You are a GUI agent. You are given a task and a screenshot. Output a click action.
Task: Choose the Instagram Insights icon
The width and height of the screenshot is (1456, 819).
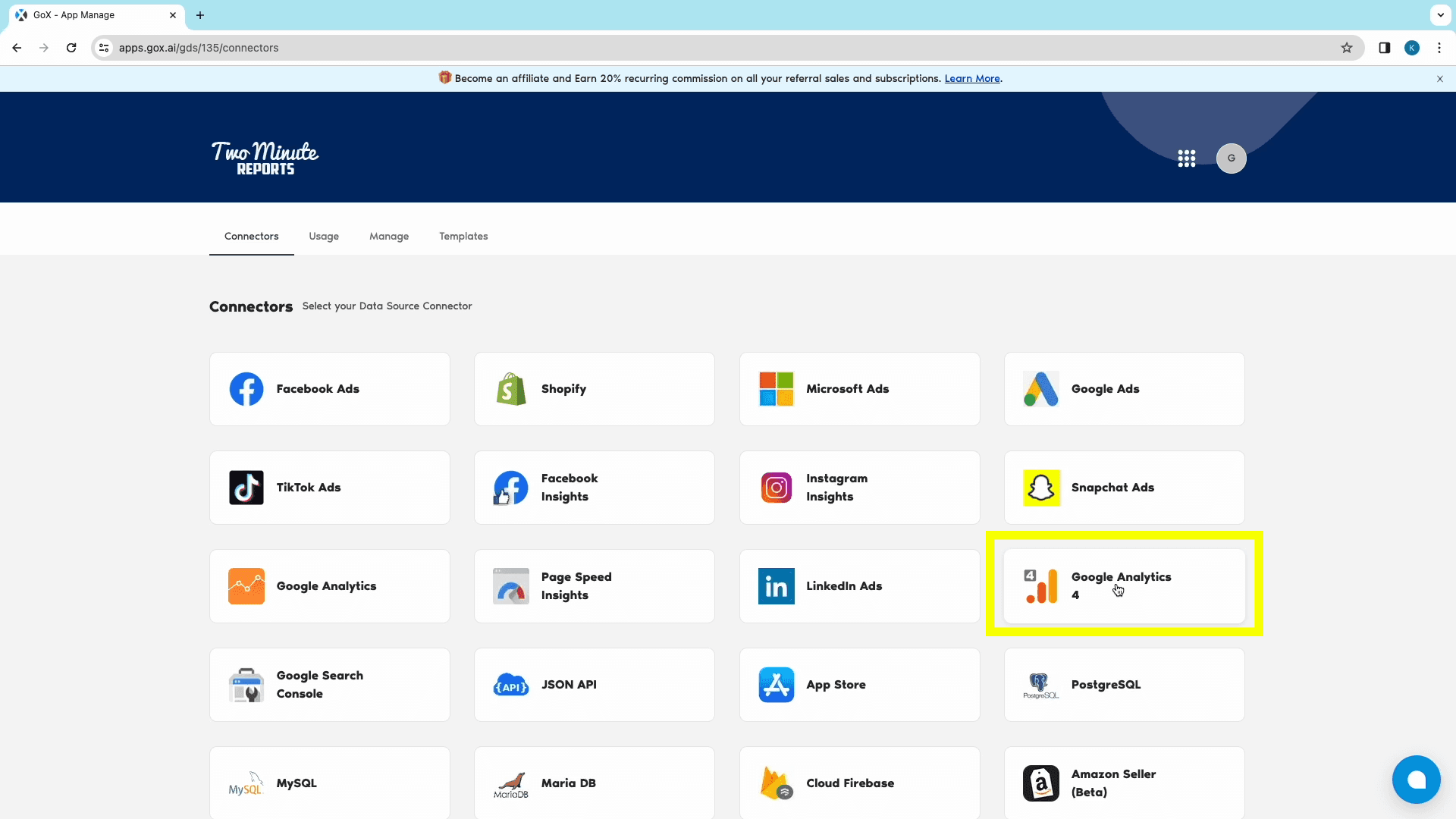click(x=777, y=488)
